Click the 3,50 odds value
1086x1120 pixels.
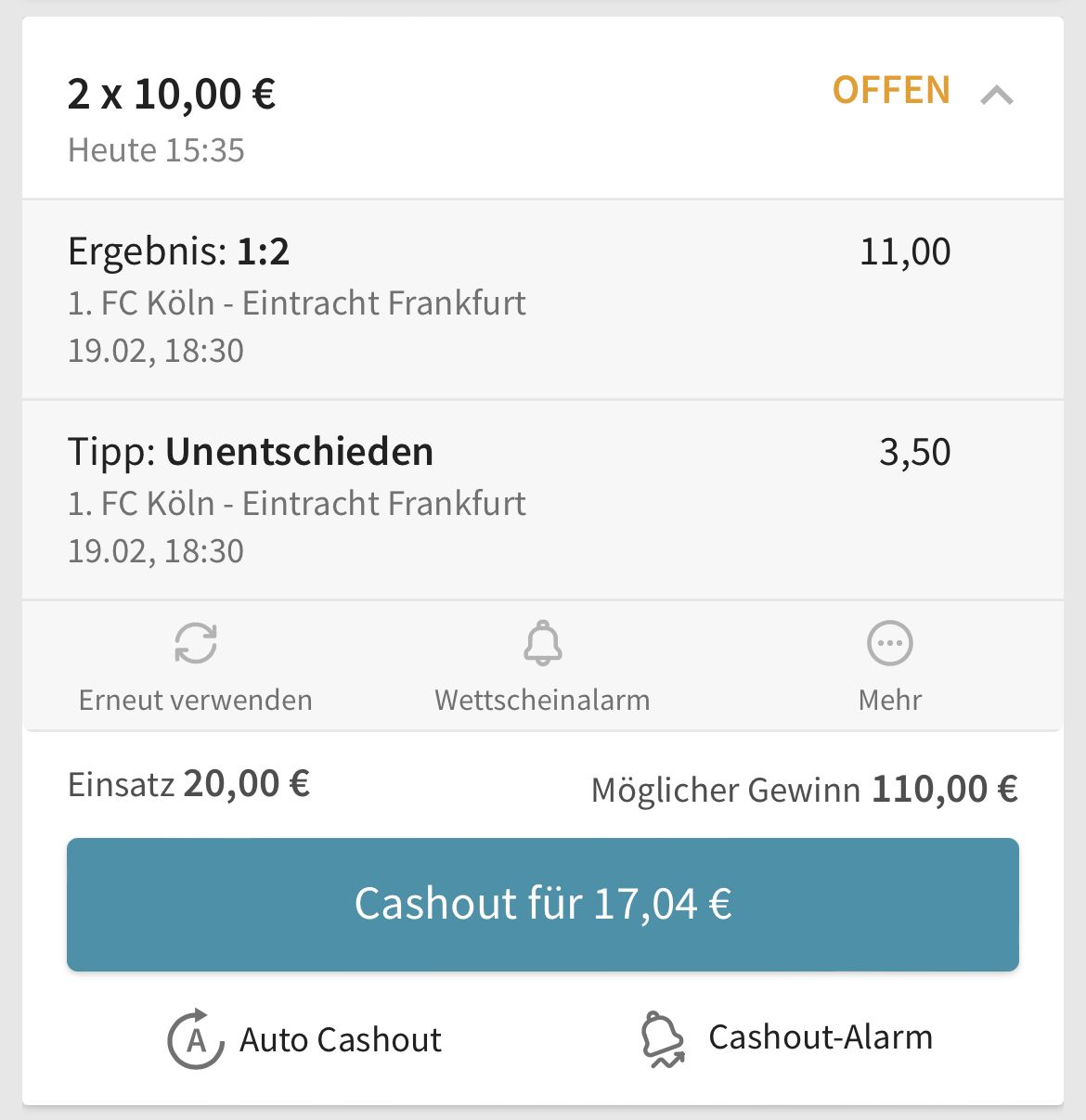(x=915, y=453)
